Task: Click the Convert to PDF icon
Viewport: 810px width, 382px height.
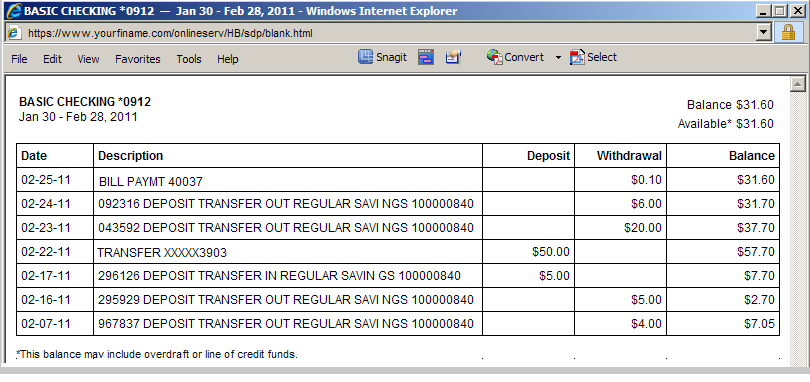Action: (x=495, y=57)
